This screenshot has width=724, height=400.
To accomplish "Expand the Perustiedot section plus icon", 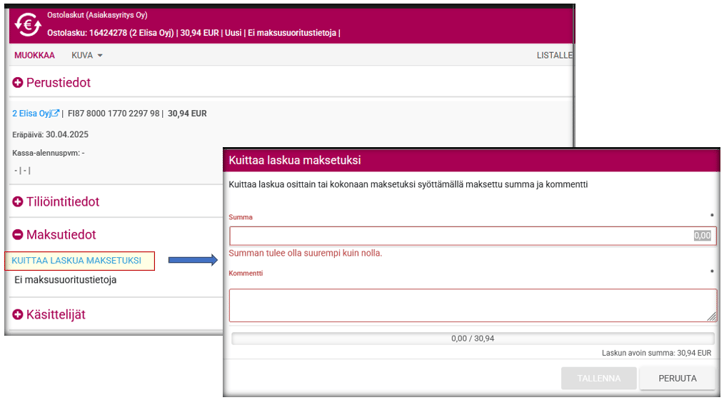I will point(18,83).
